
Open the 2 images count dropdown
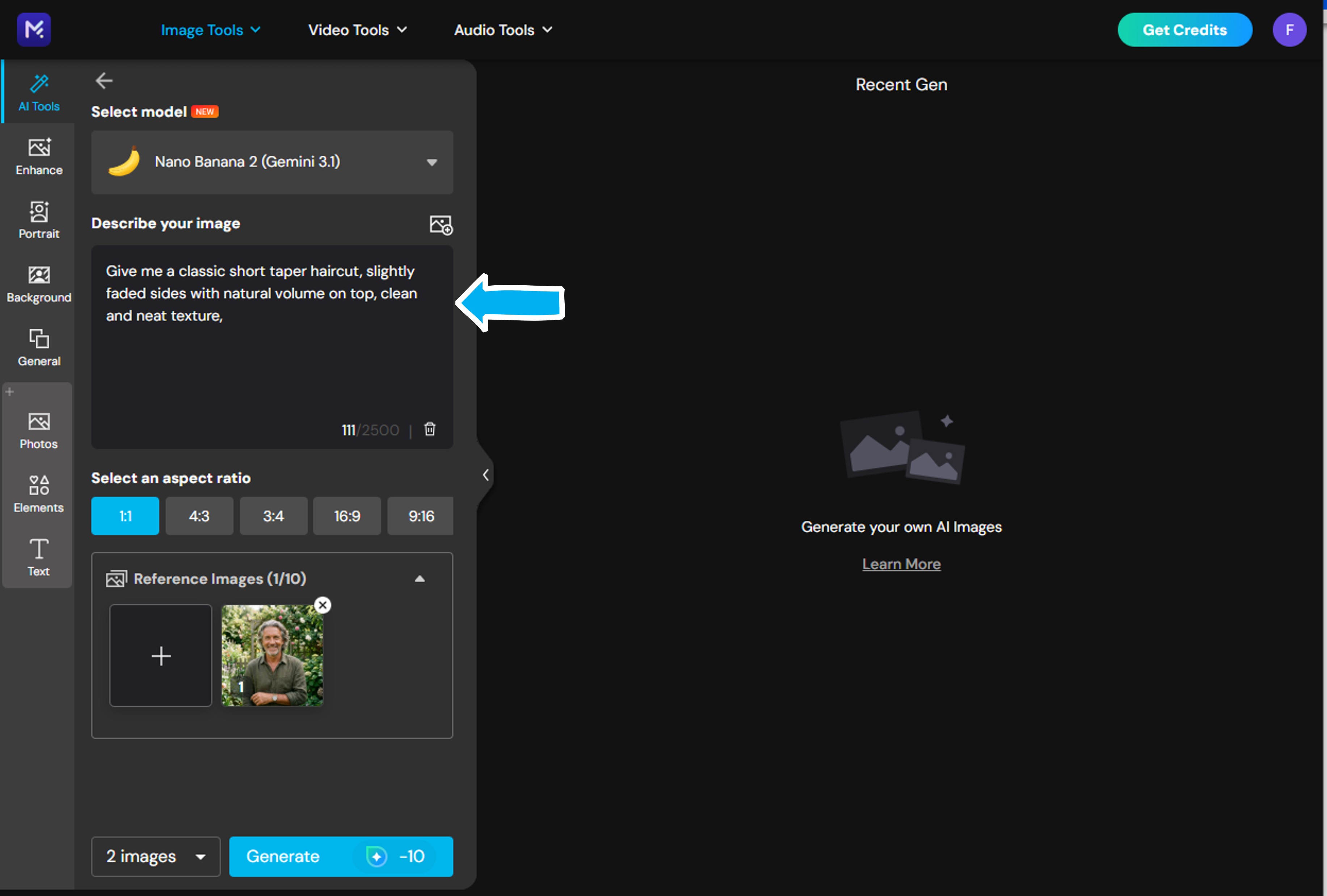pyautogui.click(x=155, y=856)
